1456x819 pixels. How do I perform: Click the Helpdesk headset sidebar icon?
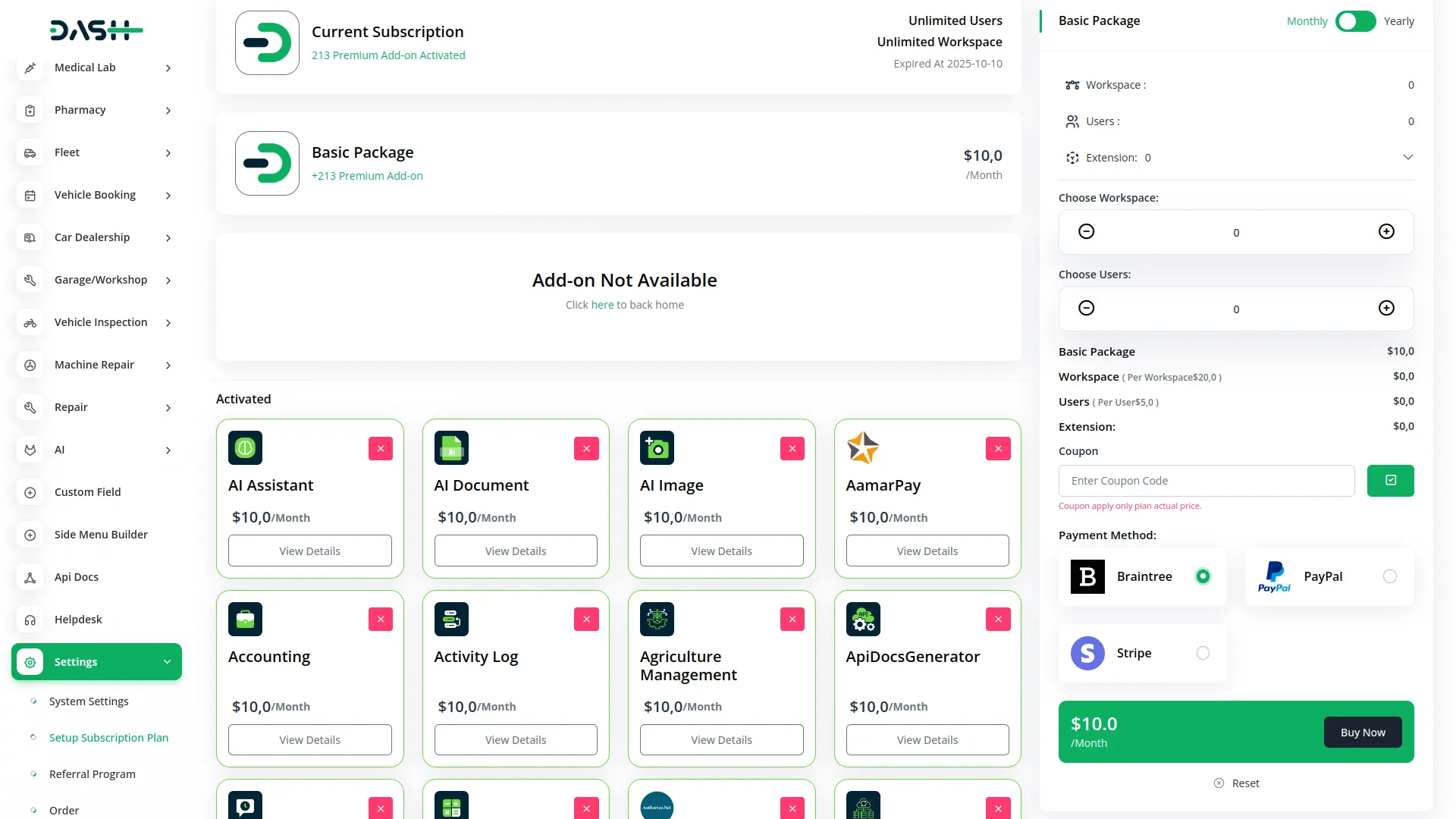point(30,620)
